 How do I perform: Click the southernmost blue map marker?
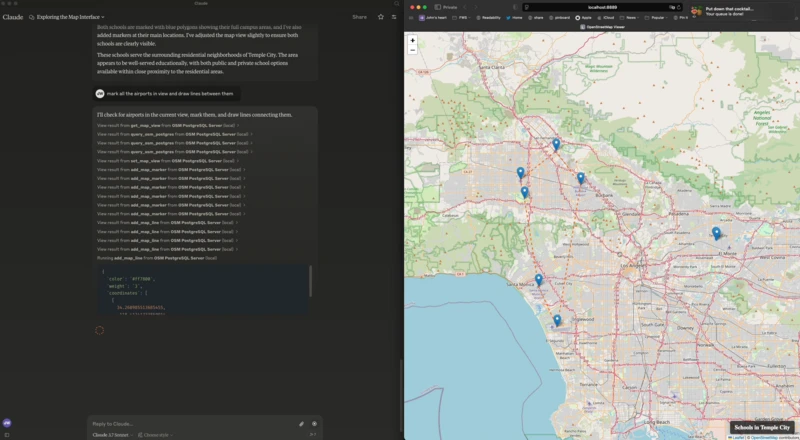click(x=557, y=320)
